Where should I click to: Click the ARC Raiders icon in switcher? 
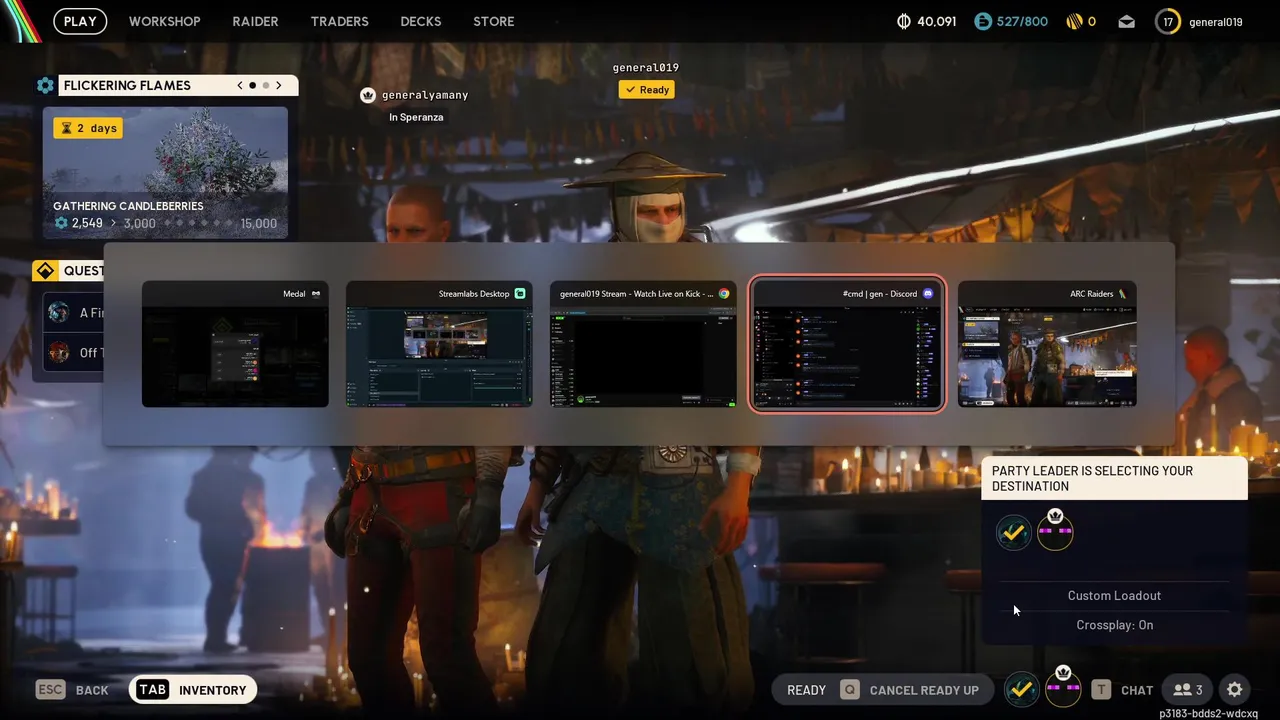click(x=1123, y=294)
